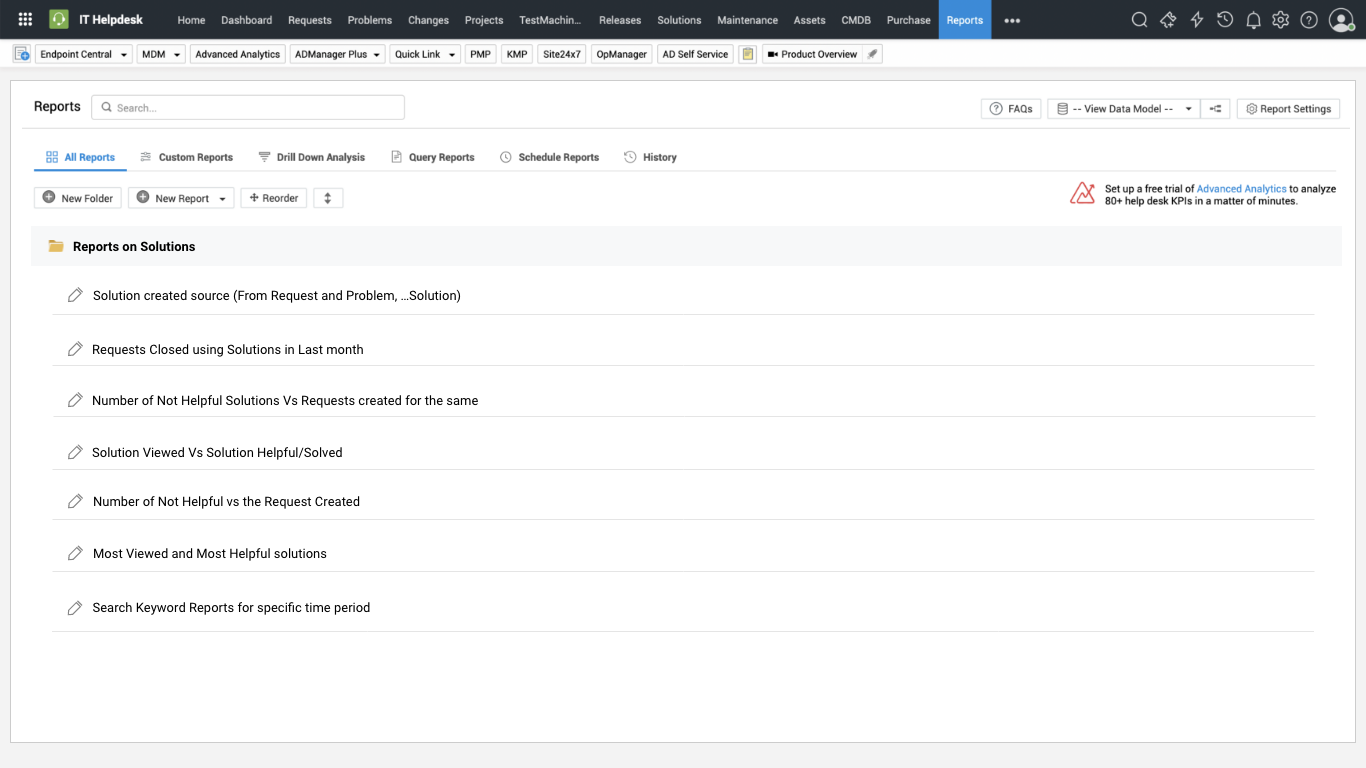Open the recent history clock icon
Screen dimensions: 1366x768
click(x=1225, y=20)
